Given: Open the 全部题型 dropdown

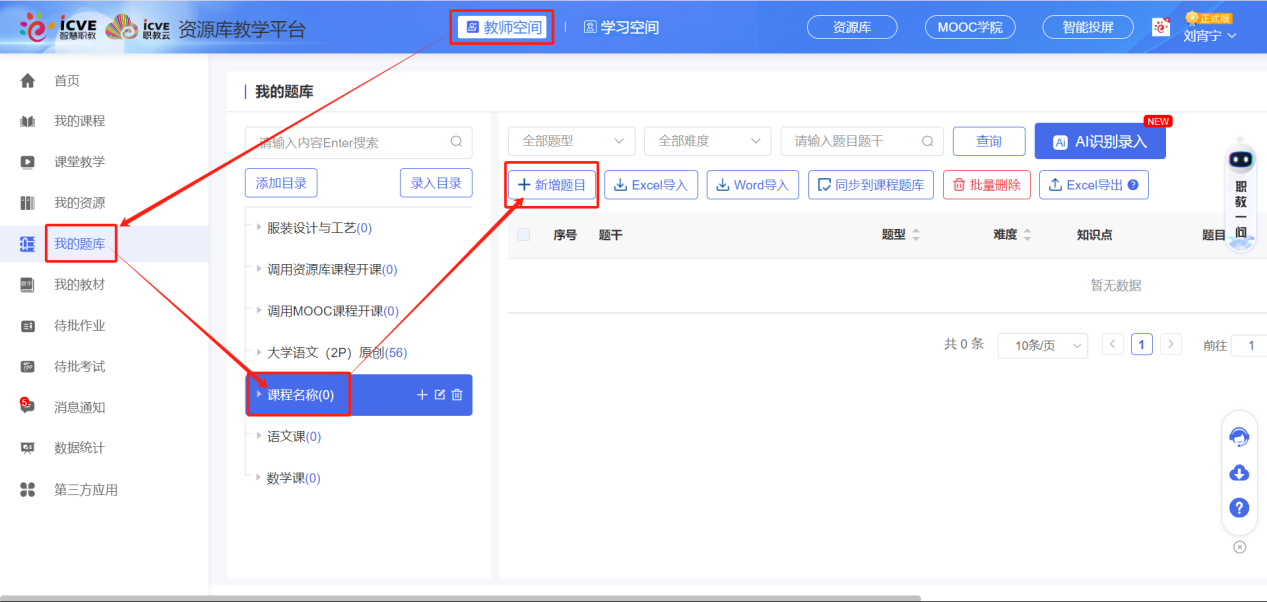Looking at the screenshot, I should coord(571,142).
